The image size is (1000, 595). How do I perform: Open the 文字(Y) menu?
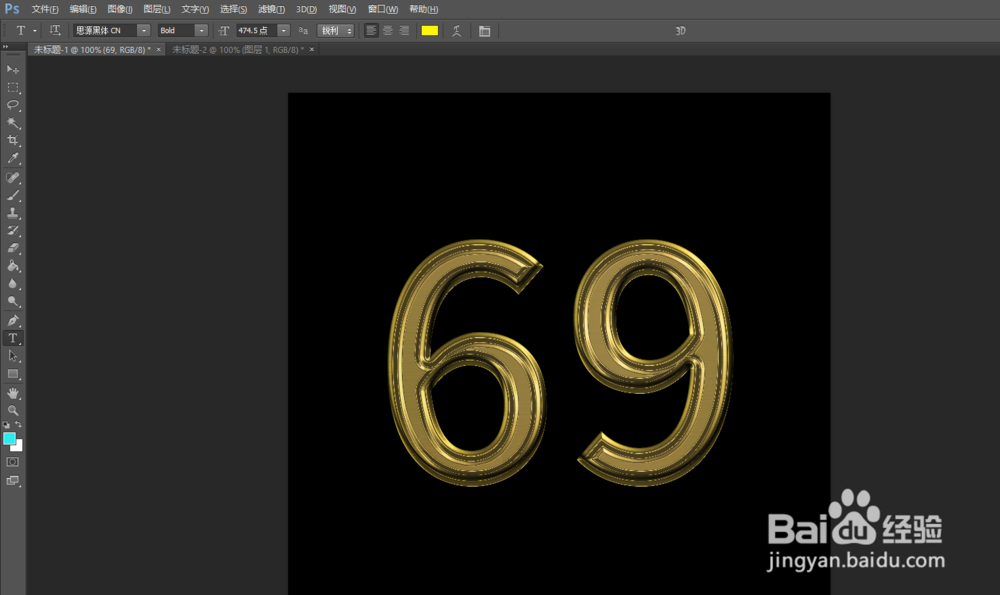pos(195,10)
